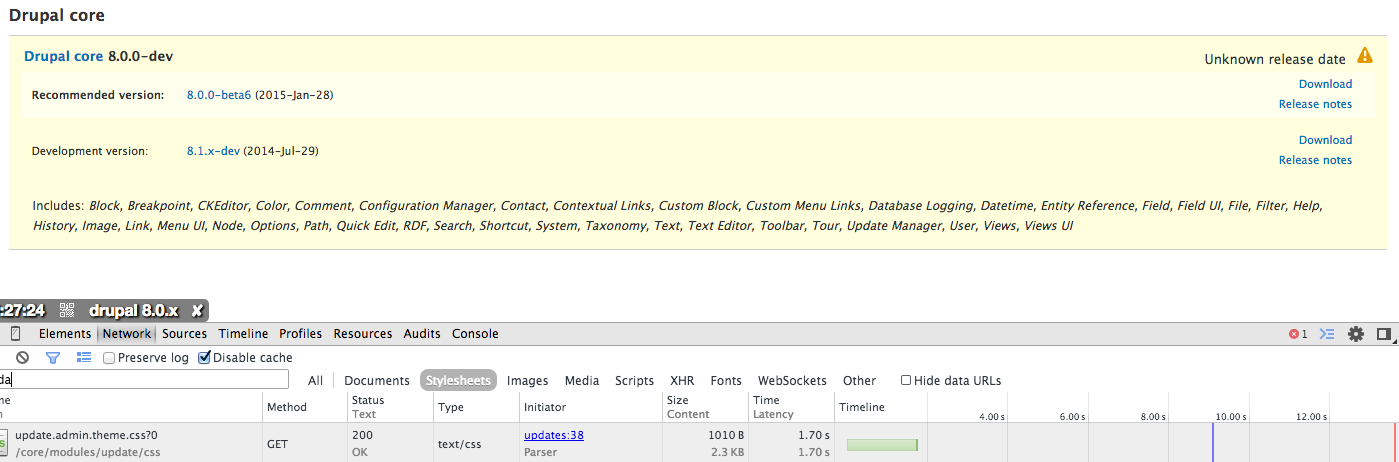
Task: Sort by the Initiator column header
Action: pos(590,407)
